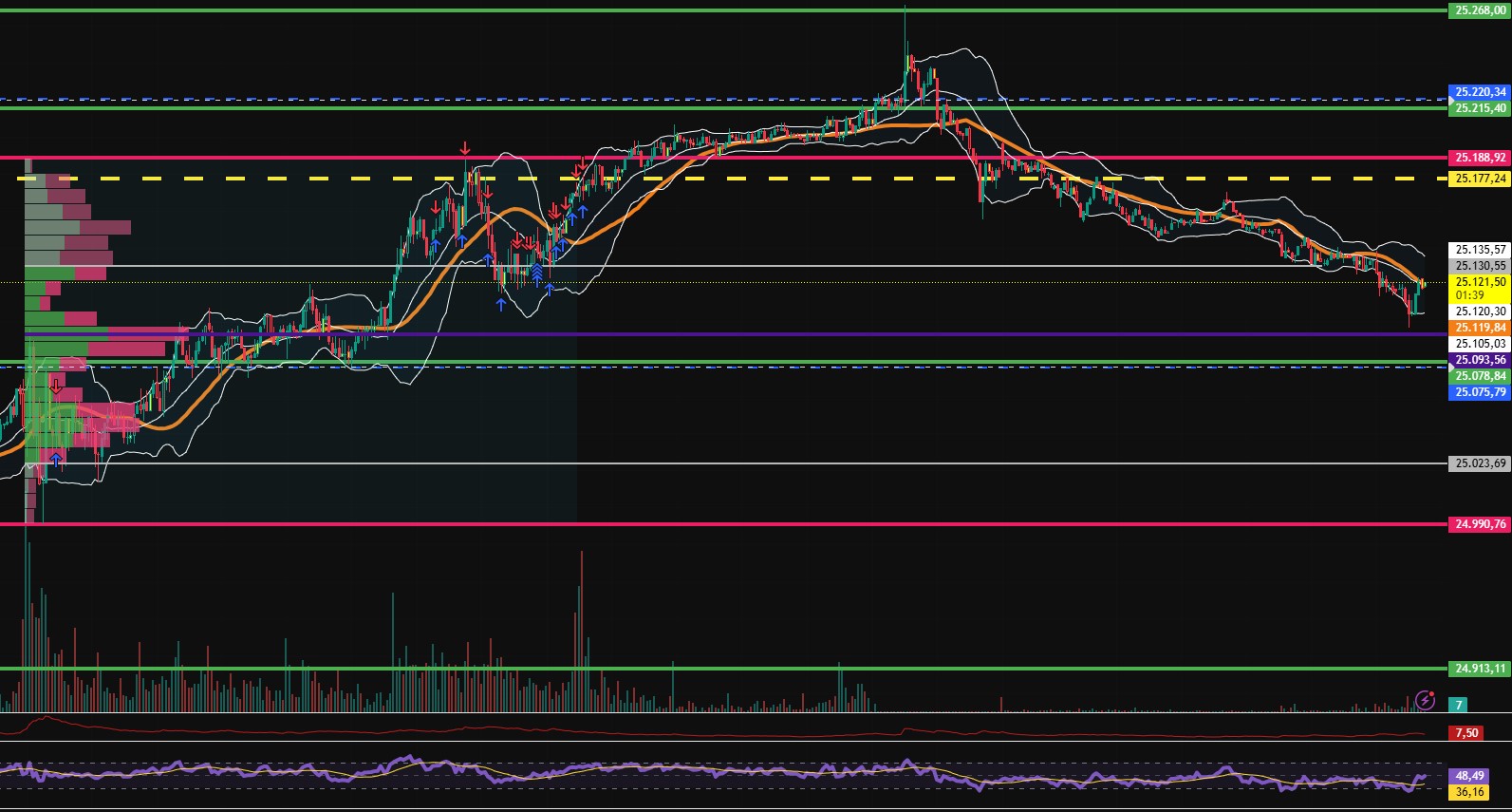Click the blue 25.220,34 price label
Screen dimensions: 1512x812
click(1480, 92)
